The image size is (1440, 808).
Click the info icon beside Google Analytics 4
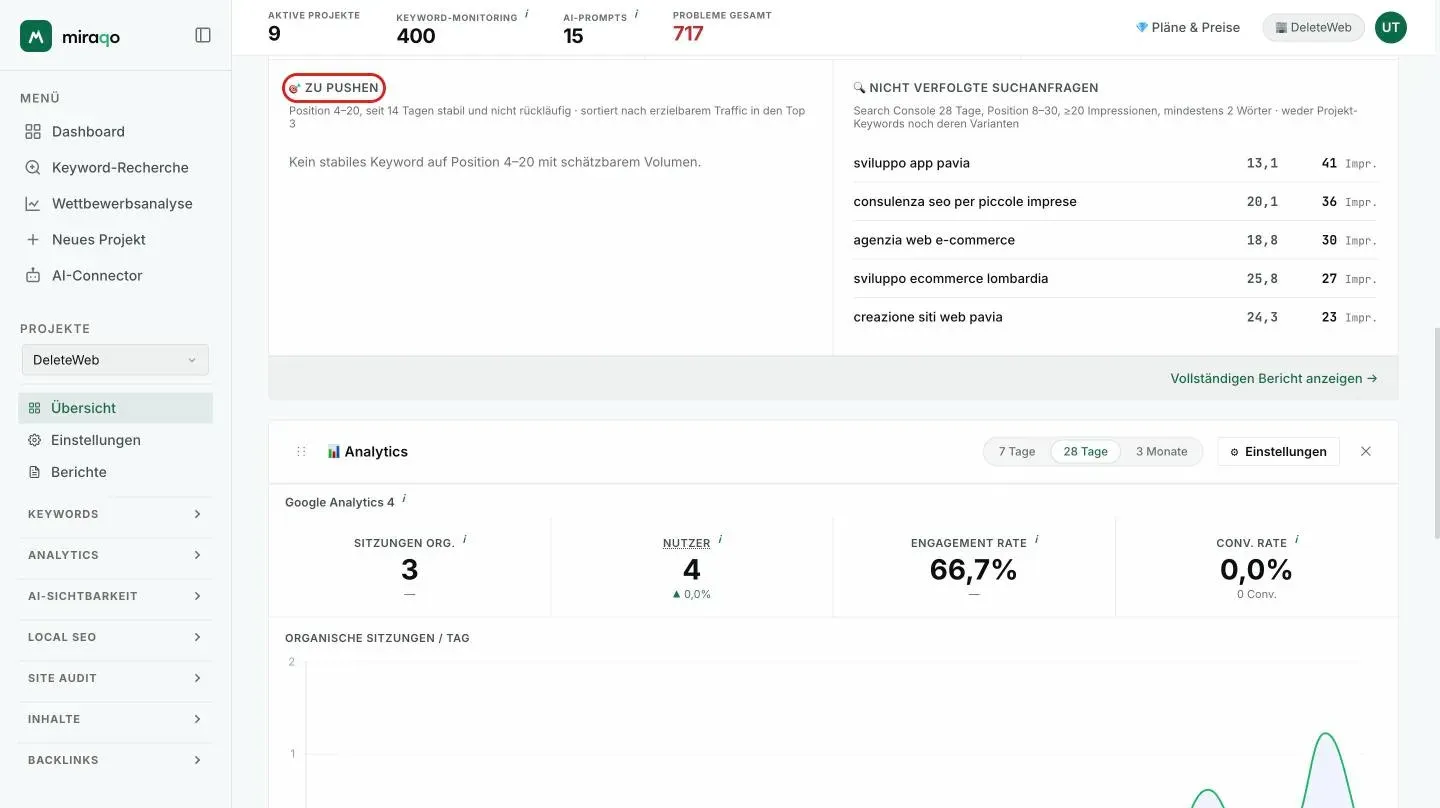(404, 499)
